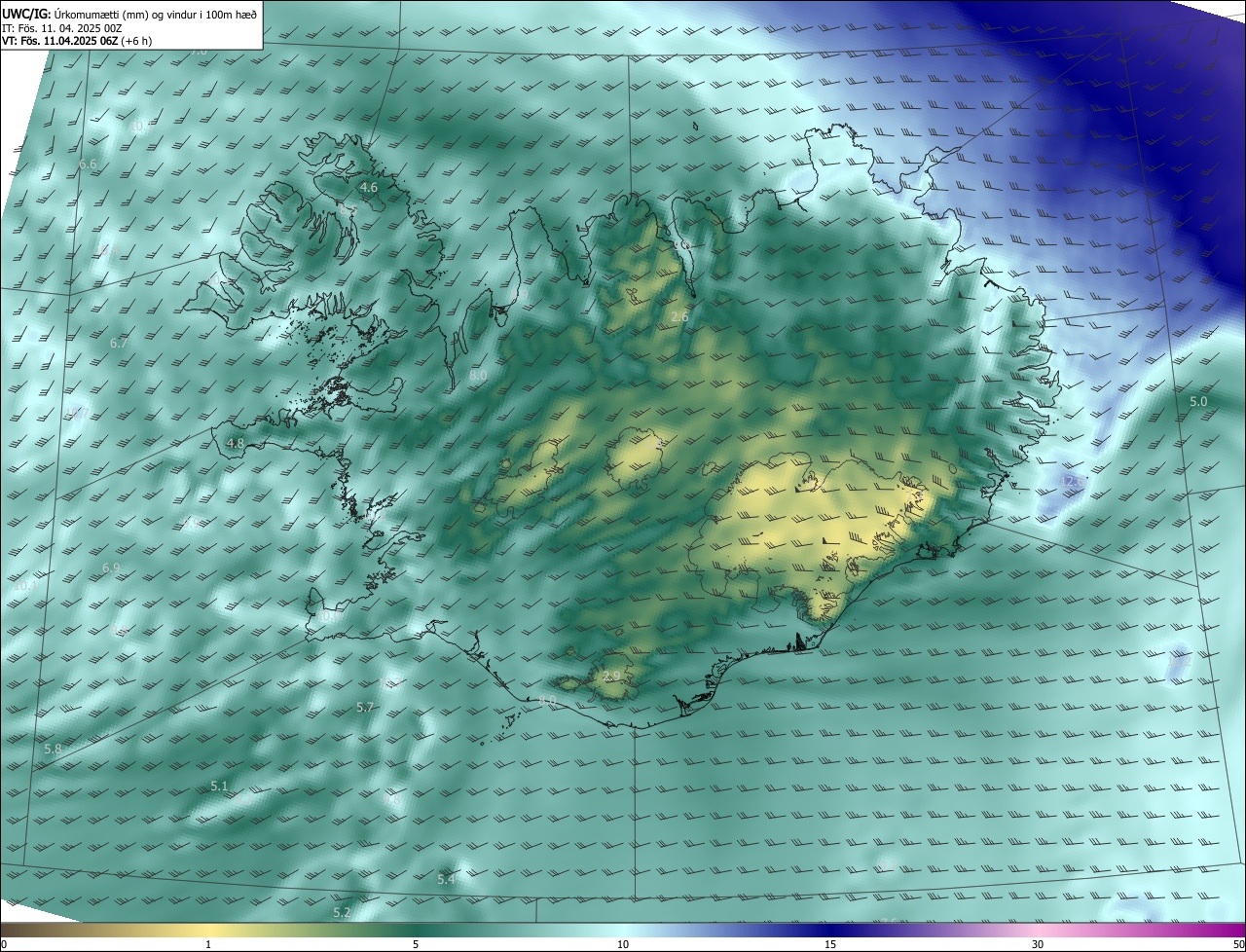Click the 5.4 value label on the map
This screenshot has height=952, width=1246.
446,880
